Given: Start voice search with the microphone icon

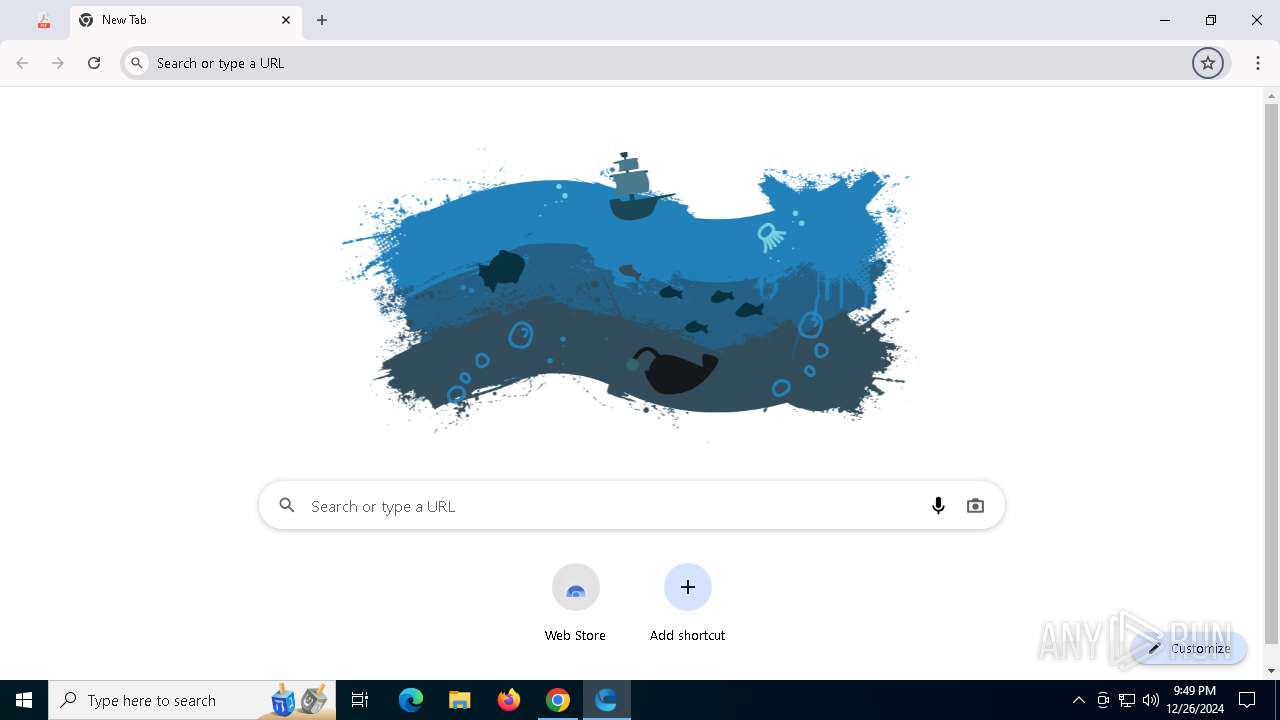Looking at the screenshot, I should pyautogui.click(x=938, y=506).
